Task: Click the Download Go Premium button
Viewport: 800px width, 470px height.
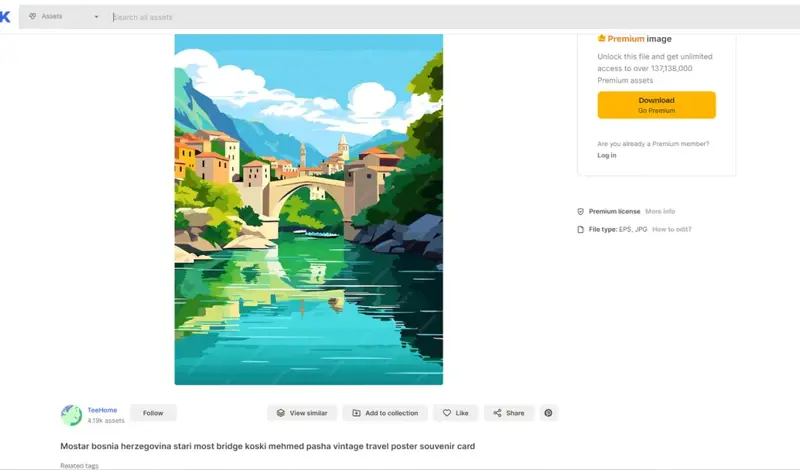Action: (656, 105)
